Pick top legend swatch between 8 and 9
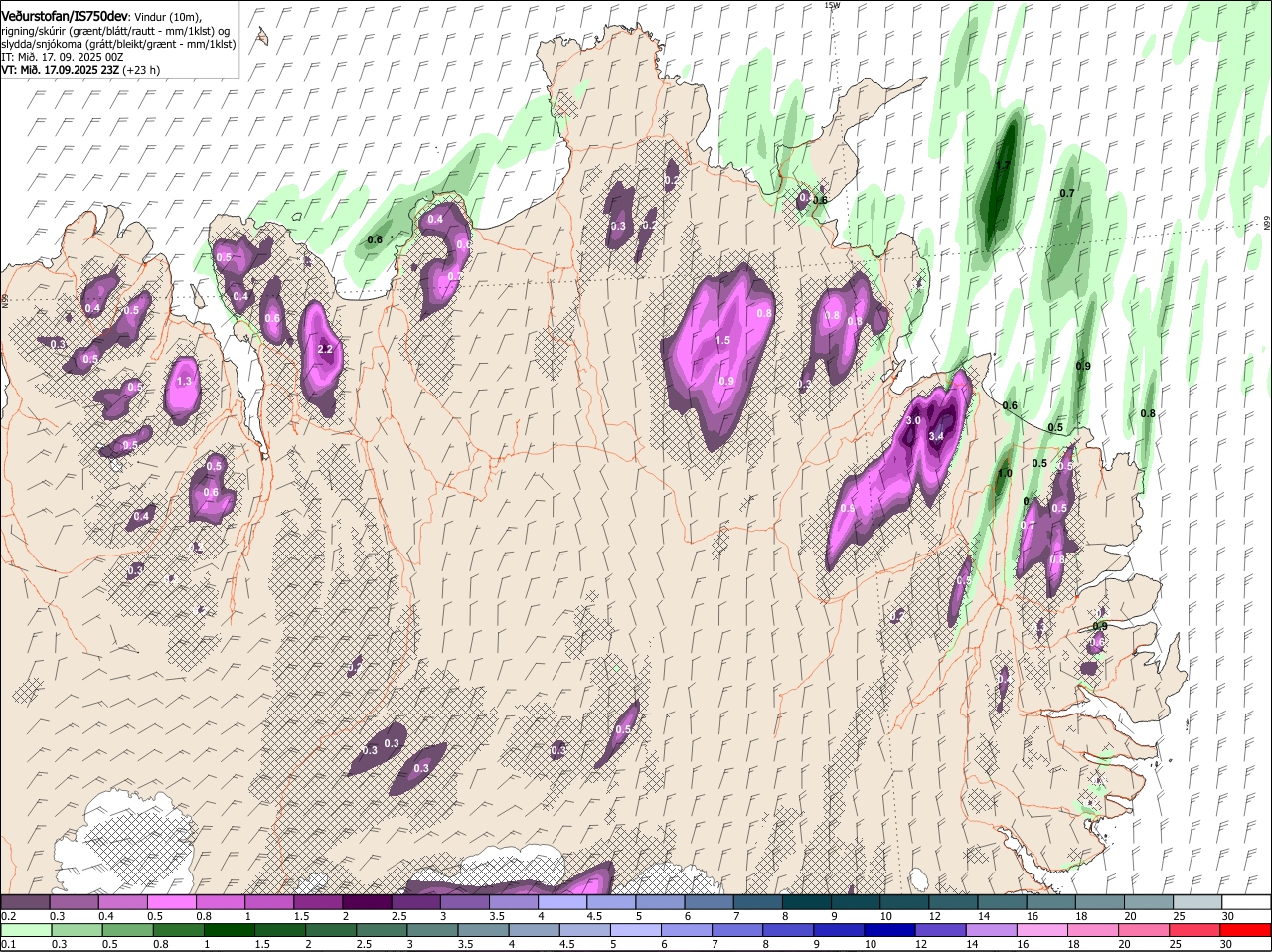 click(x=807, y=901)
